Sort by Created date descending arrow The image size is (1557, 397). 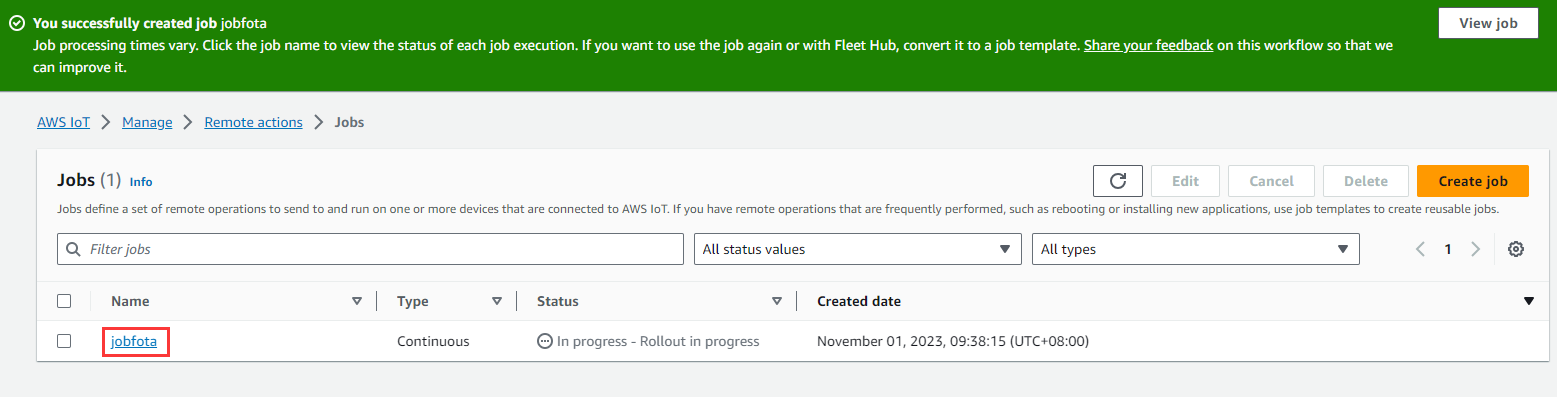click(x=1528, y=301)
